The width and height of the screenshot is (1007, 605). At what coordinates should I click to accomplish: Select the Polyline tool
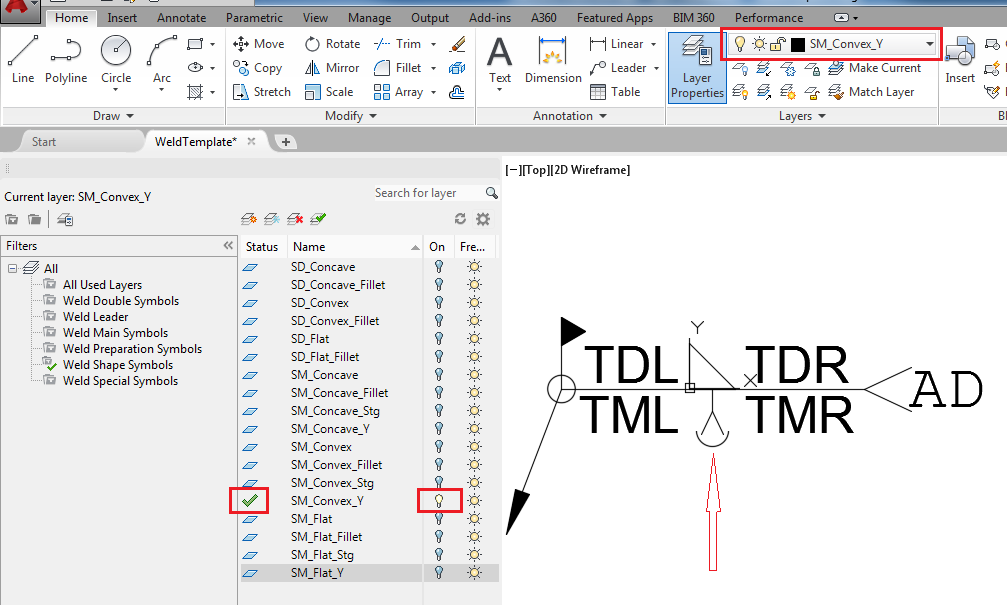[x=66, y=59]
